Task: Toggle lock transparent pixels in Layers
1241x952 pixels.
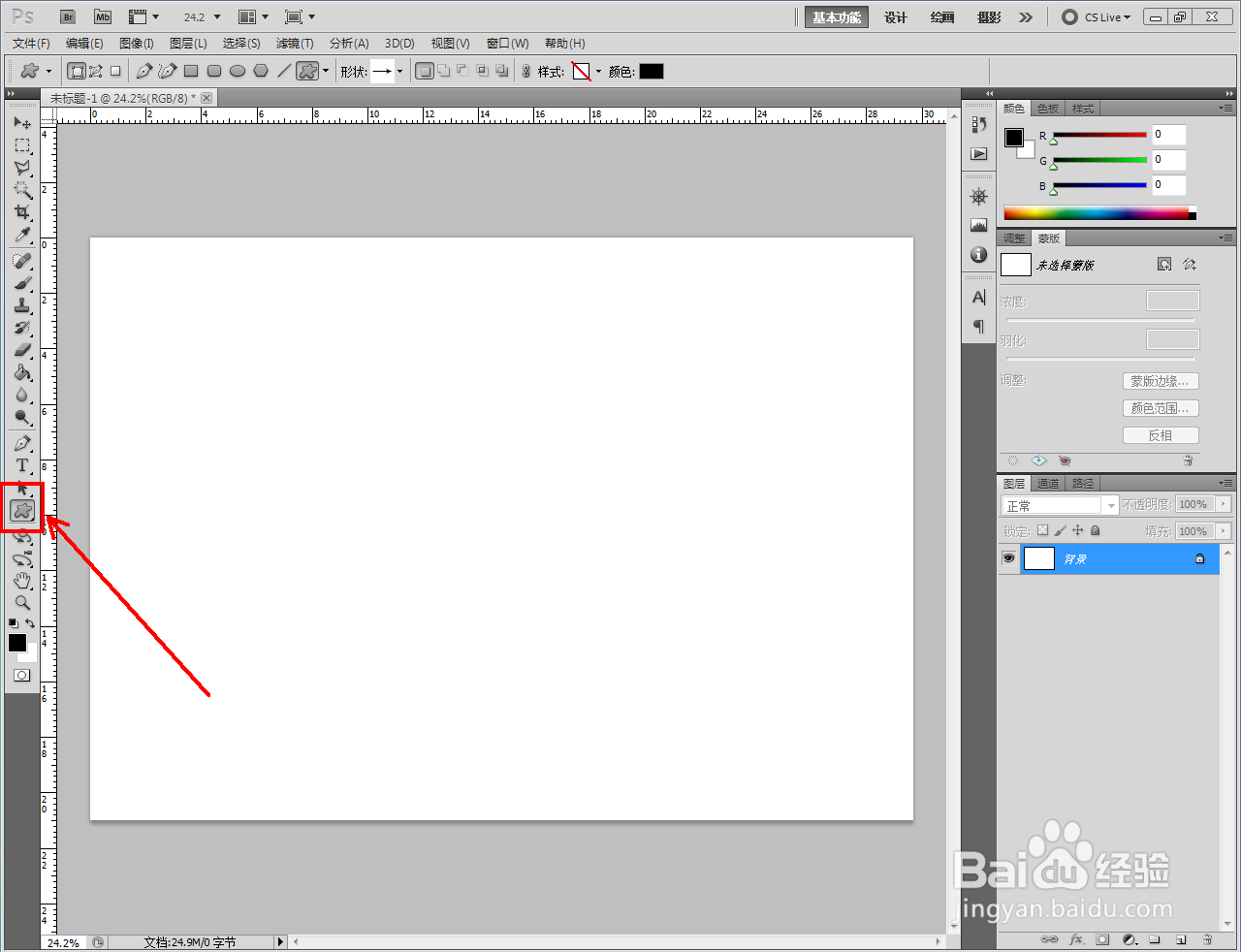Action: [1042, 530]
